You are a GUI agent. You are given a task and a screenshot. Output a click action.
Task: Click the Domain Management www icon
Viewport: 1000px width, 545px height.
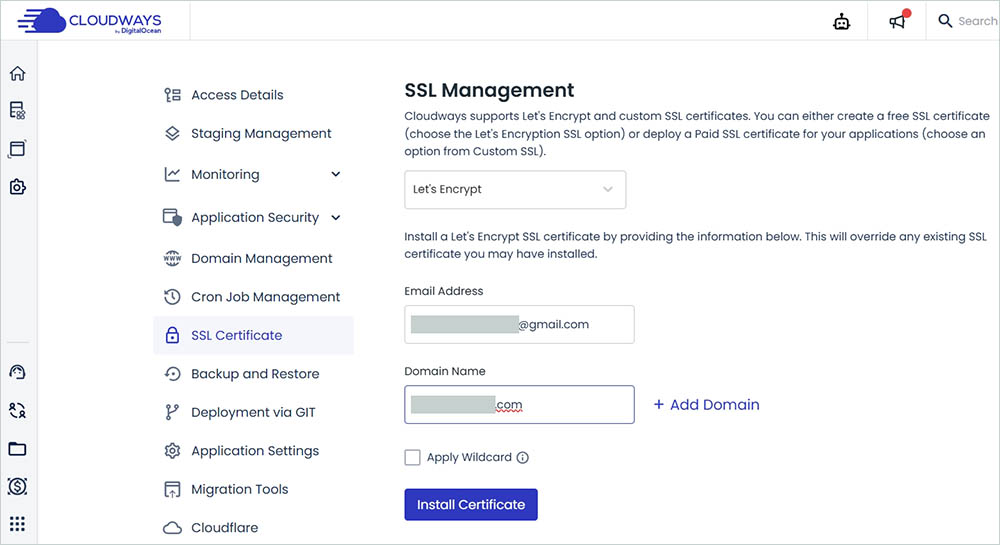point(172,258)
